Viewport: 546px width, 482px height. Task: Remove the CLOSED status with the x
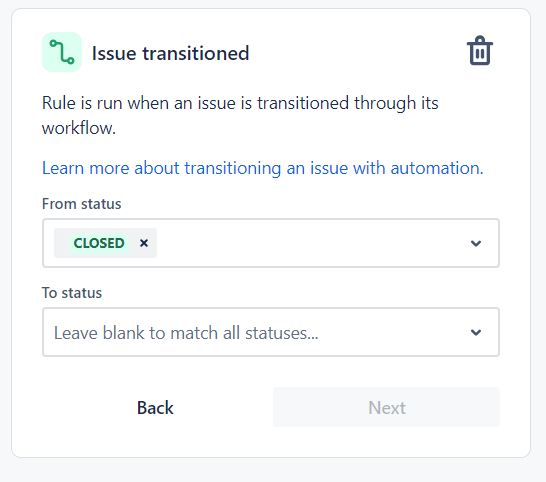click(144, 243)
